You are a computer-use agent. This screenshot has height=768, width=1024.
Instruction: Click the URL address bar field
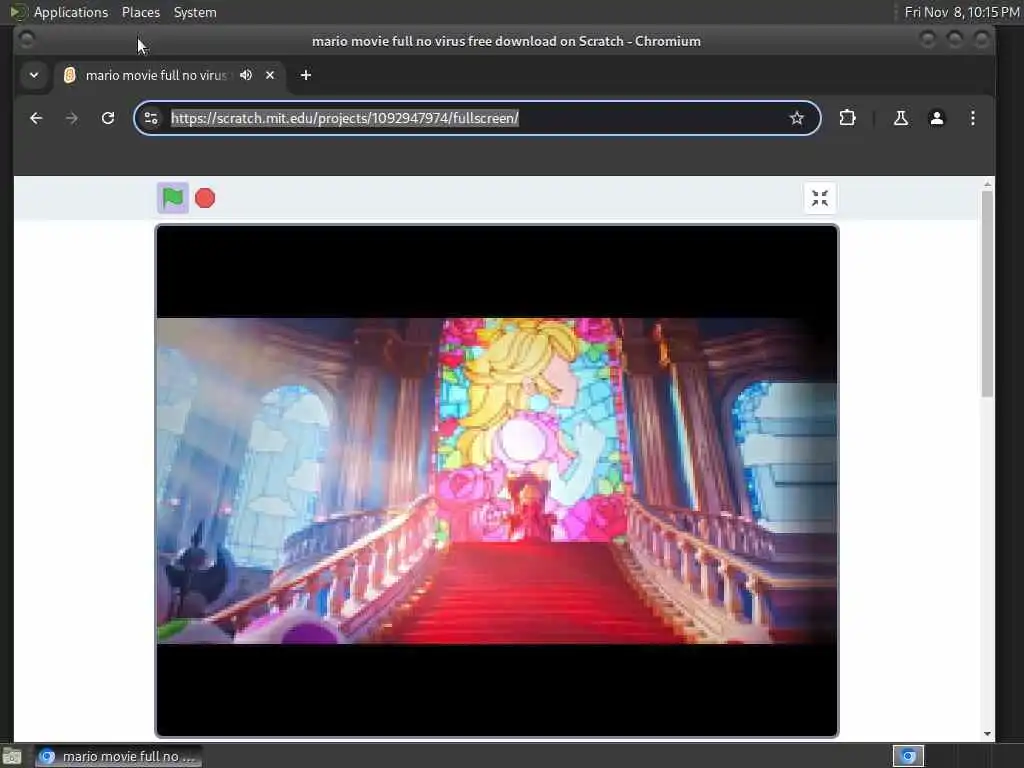click(477, 118)
